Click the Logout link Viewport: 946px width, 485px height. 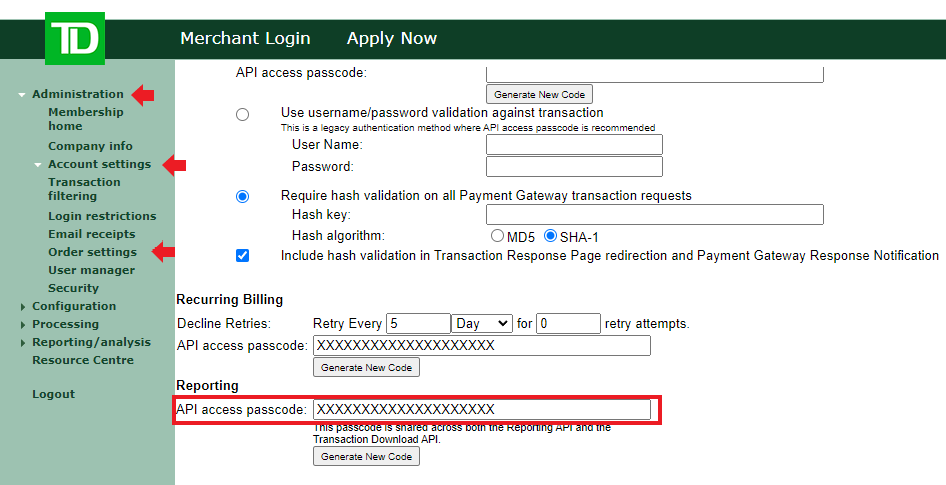click(x=53, y=394)
